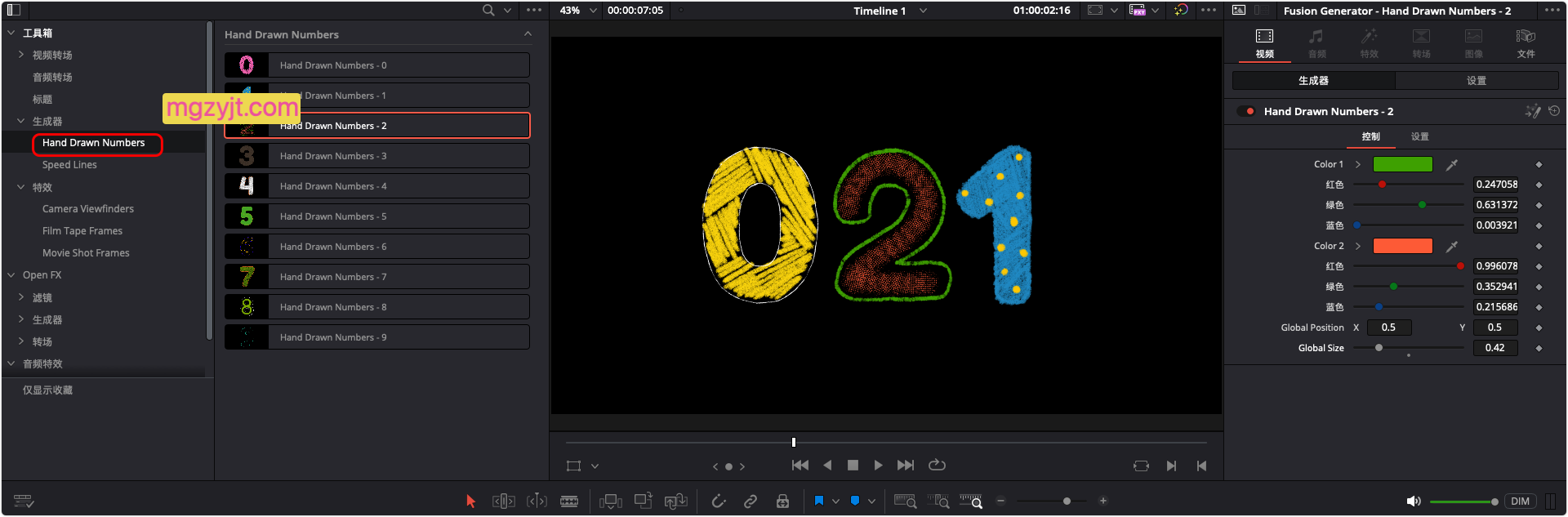Viewport: 1568px width, 517px height.
Task: Toggle the position lock icon
Action: tap(782, 501)
